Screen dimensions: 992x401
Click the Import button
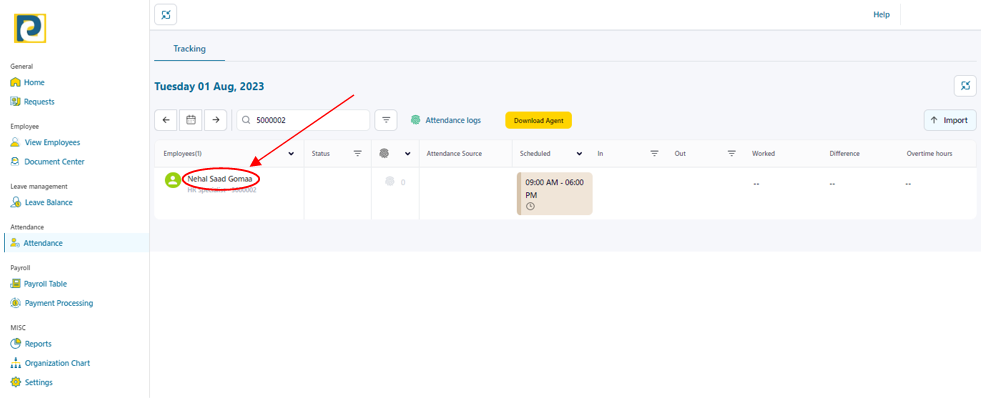[949, 120]
